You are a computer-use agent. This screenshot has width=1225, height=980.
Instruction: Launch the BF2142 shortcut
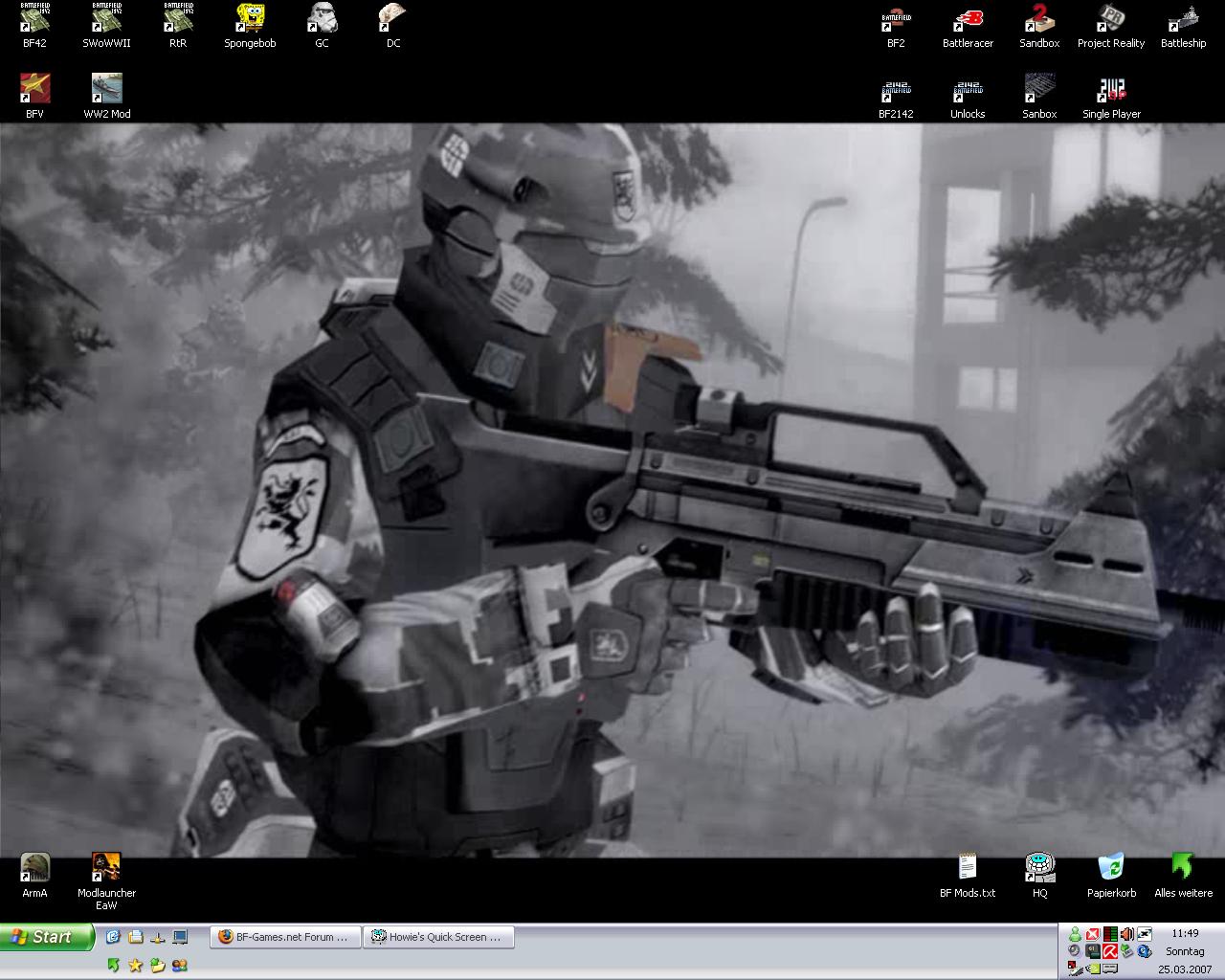(896, 97)
